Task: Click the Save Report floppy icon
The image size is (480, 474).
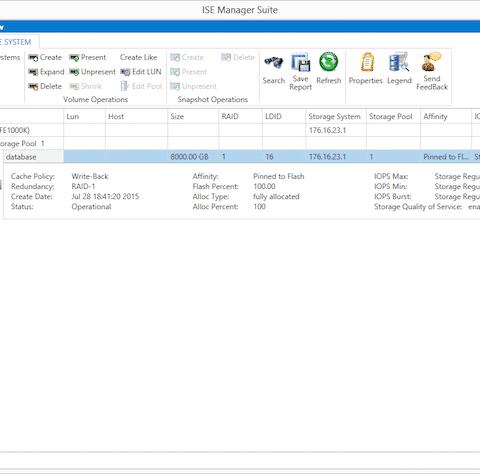Action: [x=300, y=62]
